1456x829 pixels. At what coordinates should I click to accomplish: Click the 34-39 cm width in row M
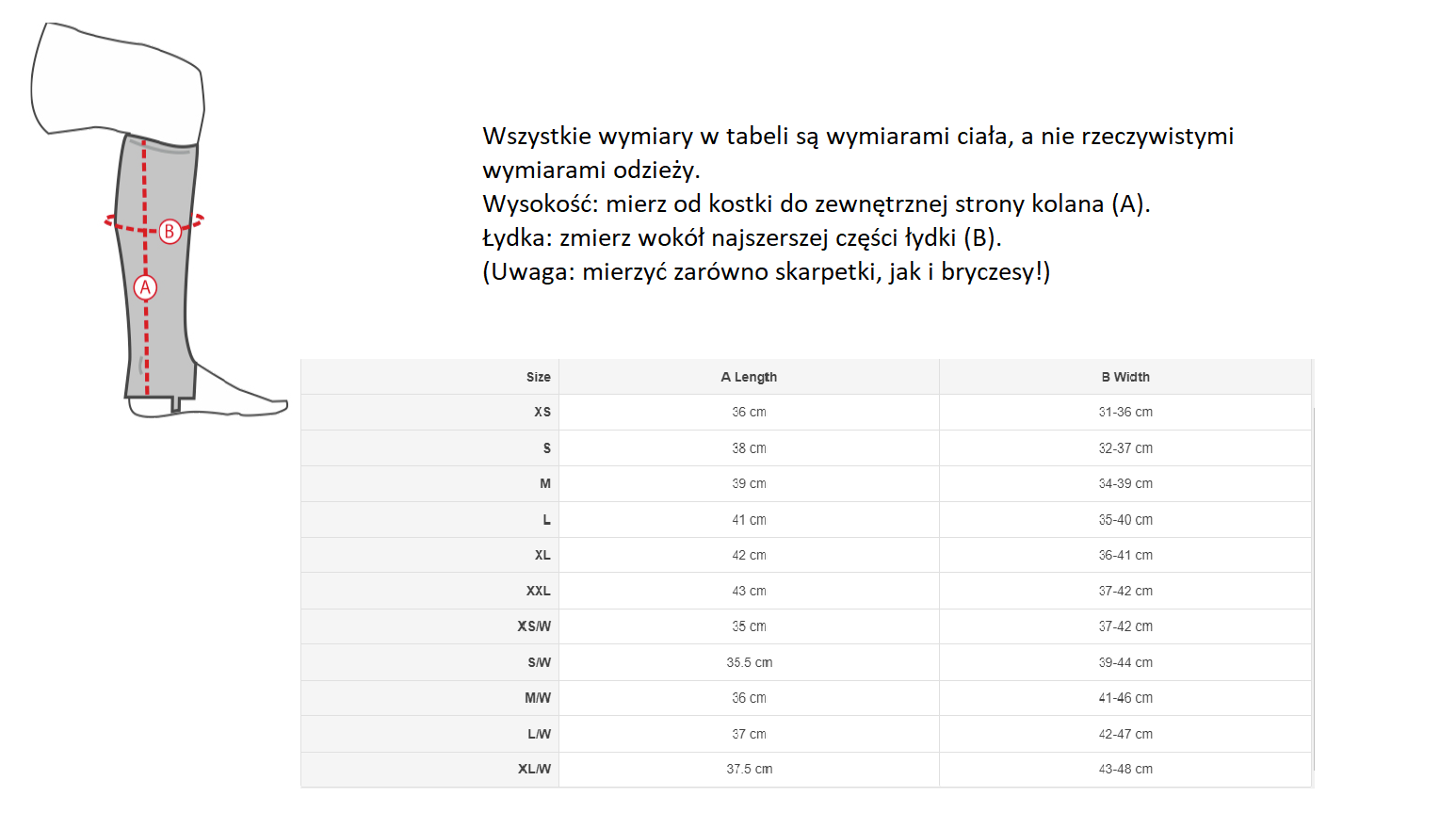[x=1125, y=483]
